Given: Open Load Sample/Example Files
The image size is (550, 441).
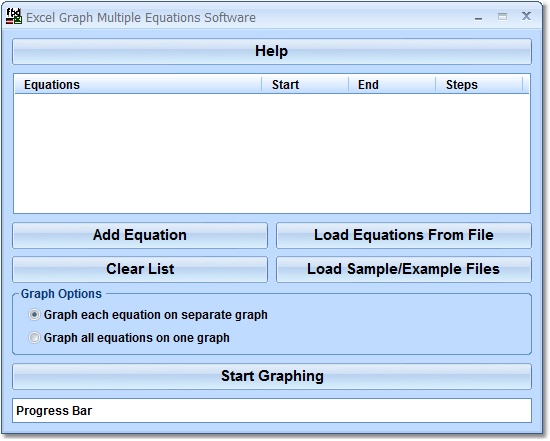Looking at the screenshot, I should pyautogui.click(x=404, y=269).
